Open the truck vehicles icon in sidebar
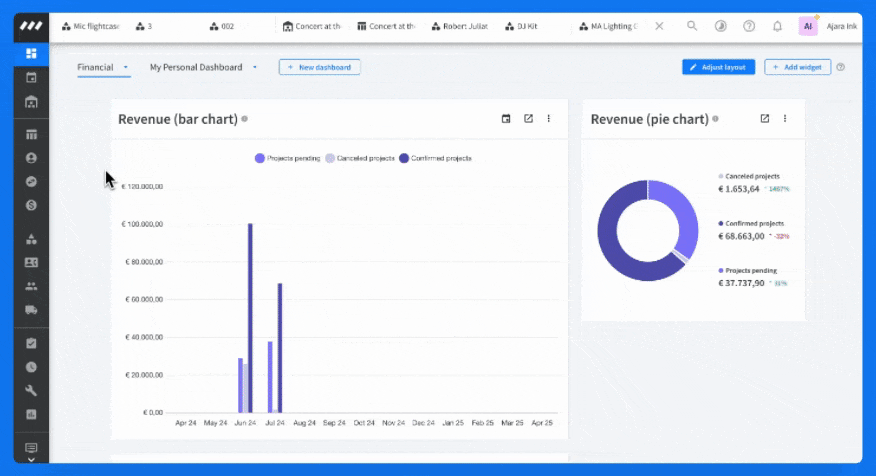The width and height of the screenshot is (876, 476). (31, 310)
